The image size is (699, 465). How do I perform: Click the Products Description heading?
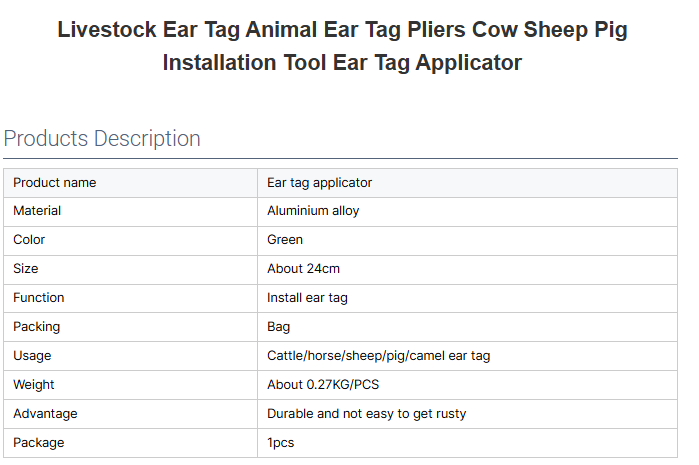click(102, 138)
